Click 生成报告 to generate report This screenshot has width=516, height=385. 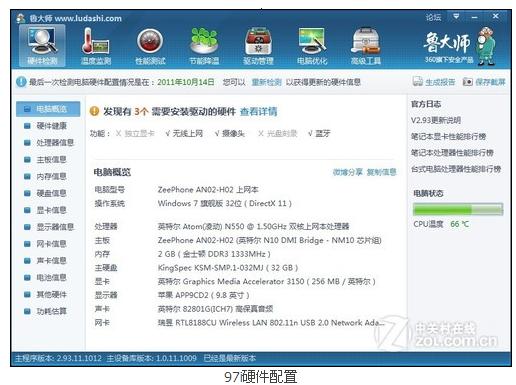pos(434,82)
